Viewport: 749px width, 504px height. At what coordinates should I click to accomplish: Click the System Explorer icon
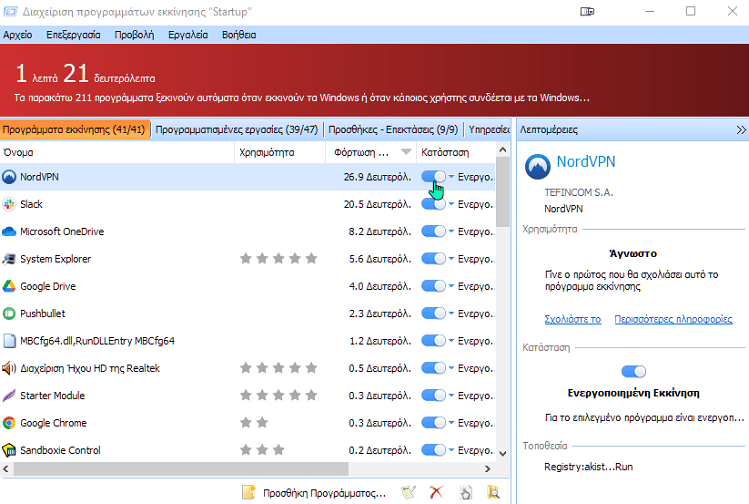pos(9,259)
